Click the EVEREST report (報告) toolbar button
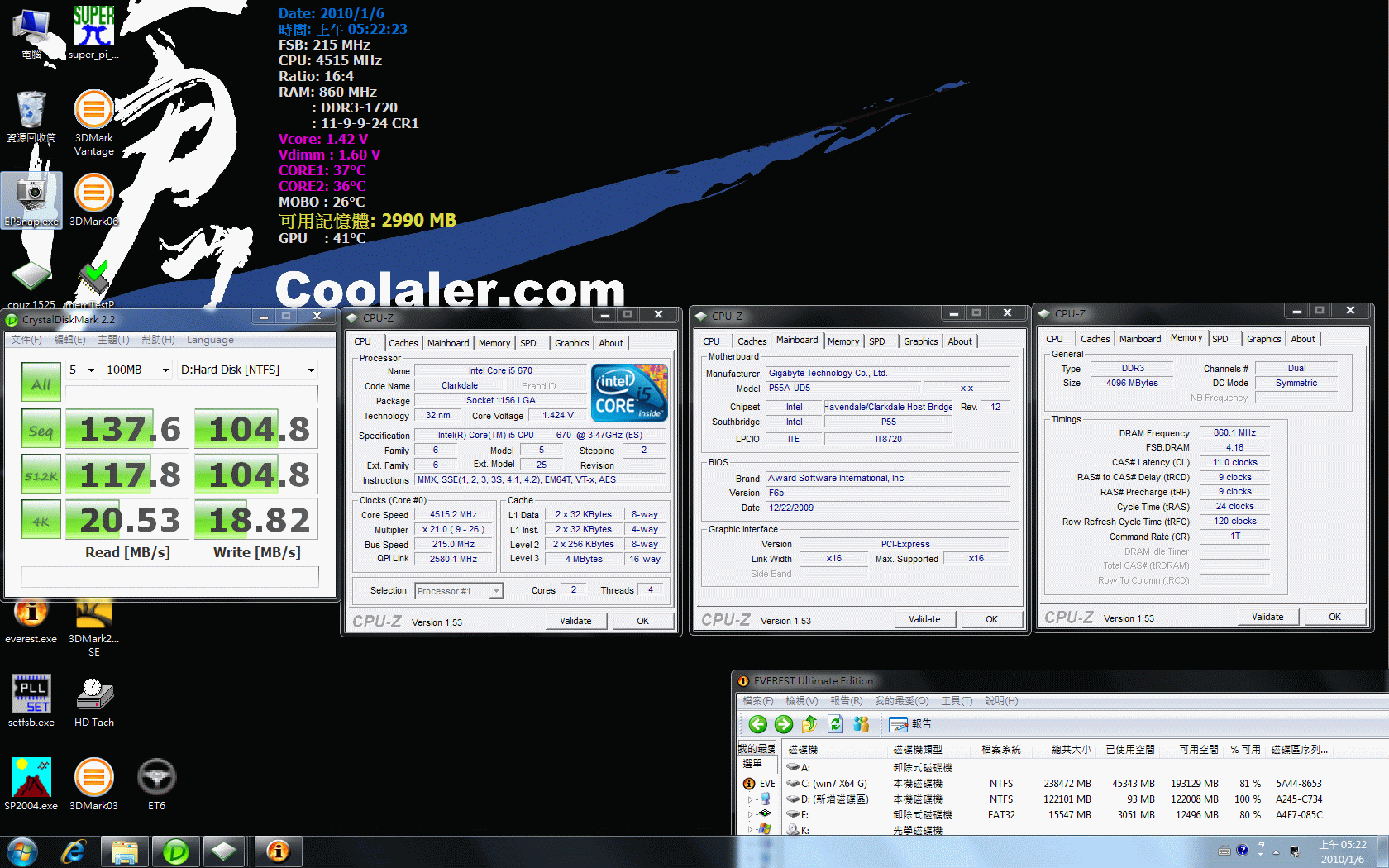 pos(910,724)
